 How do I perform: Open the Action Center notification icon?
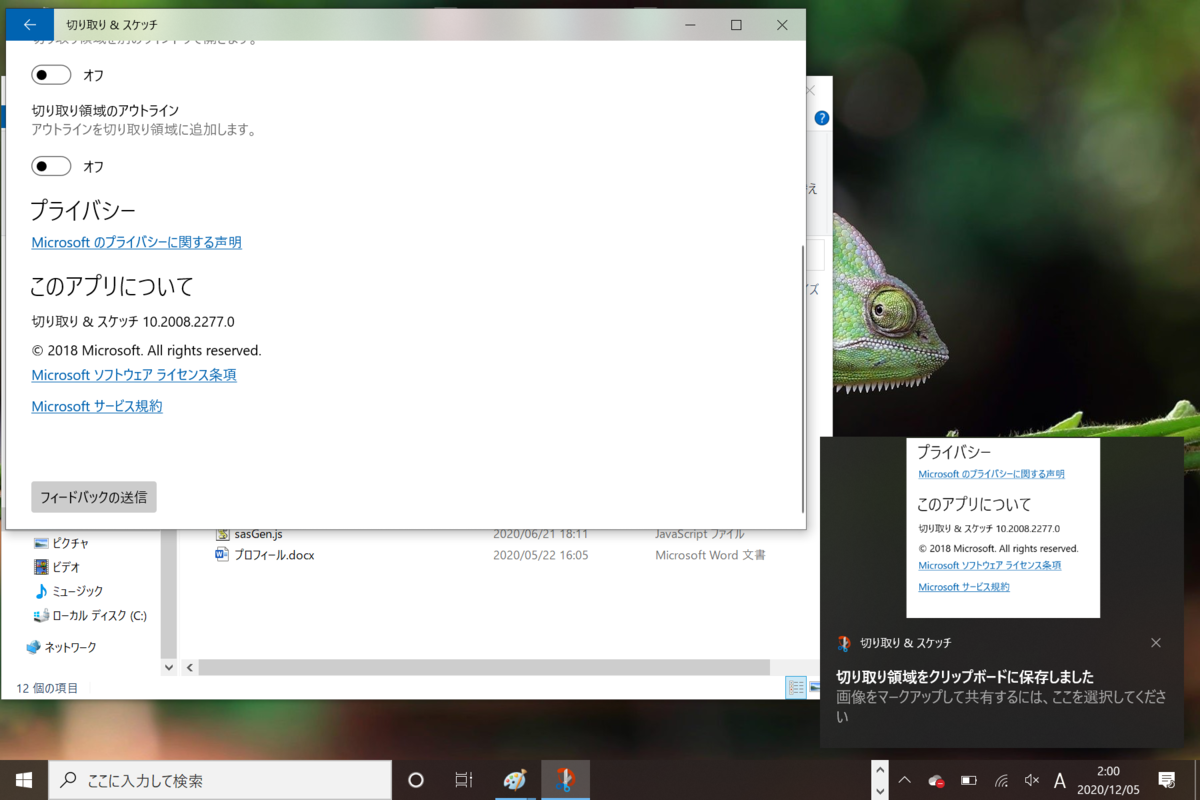[x=1166, y=780]
